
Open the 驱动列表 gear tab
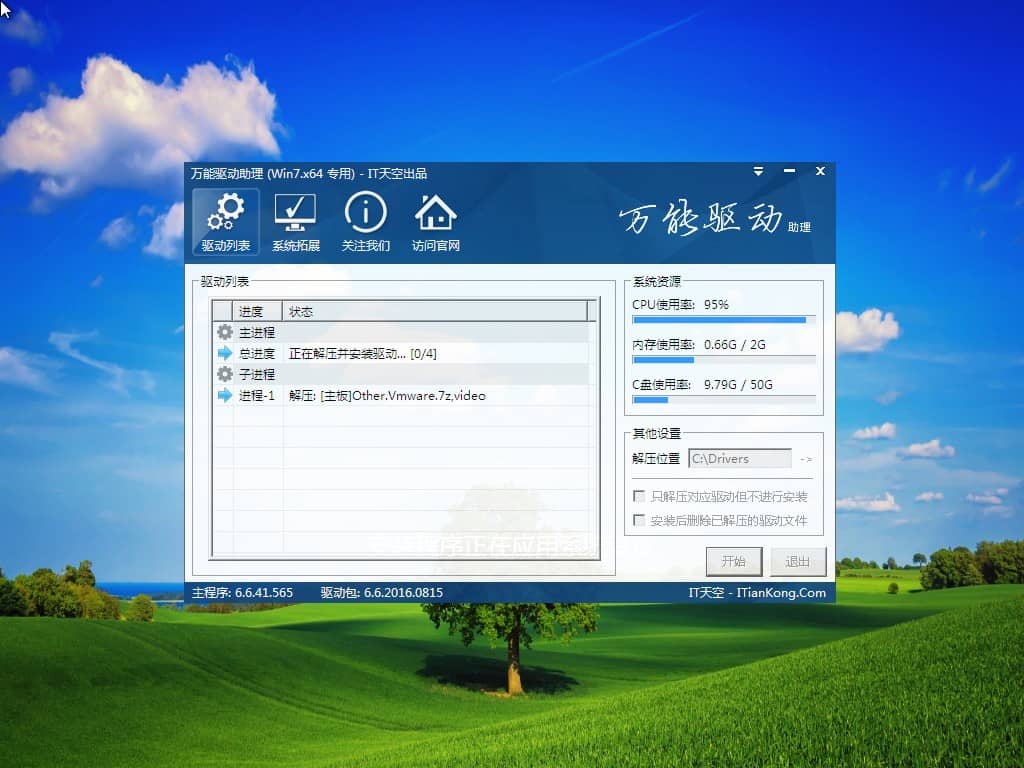point(226,222)
